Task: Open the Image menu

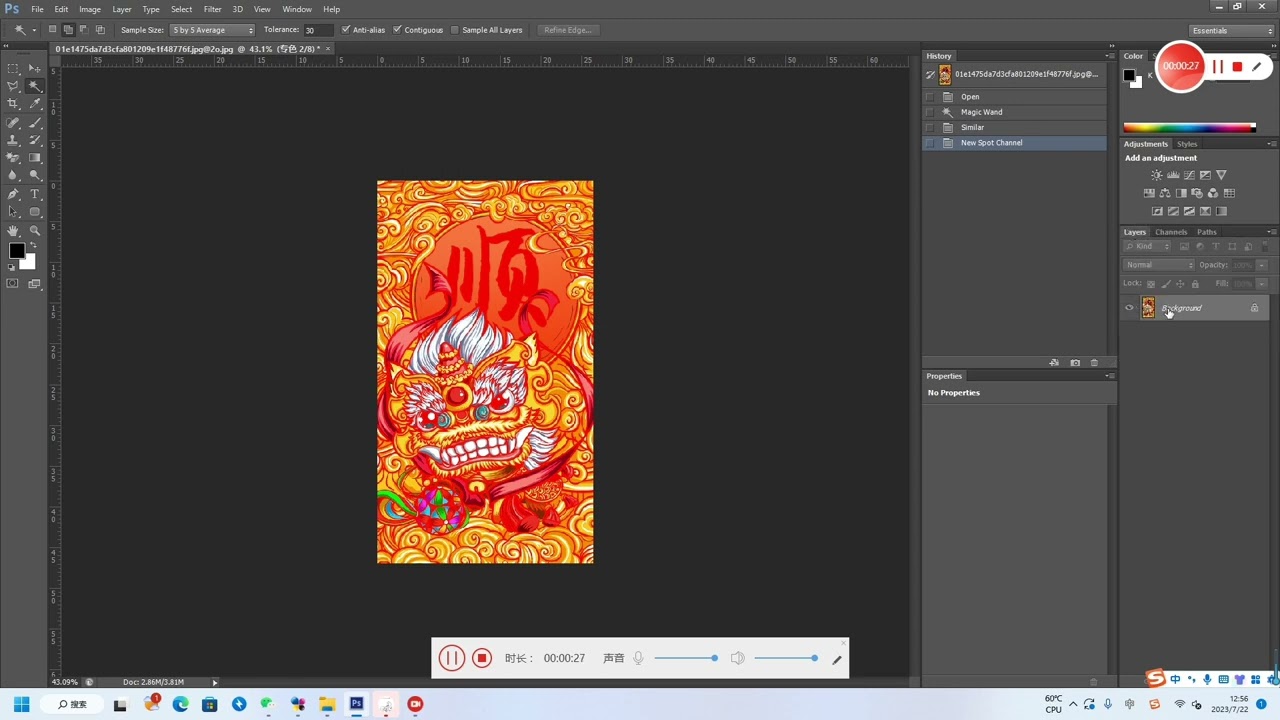Action: click(x=90, y=9)
